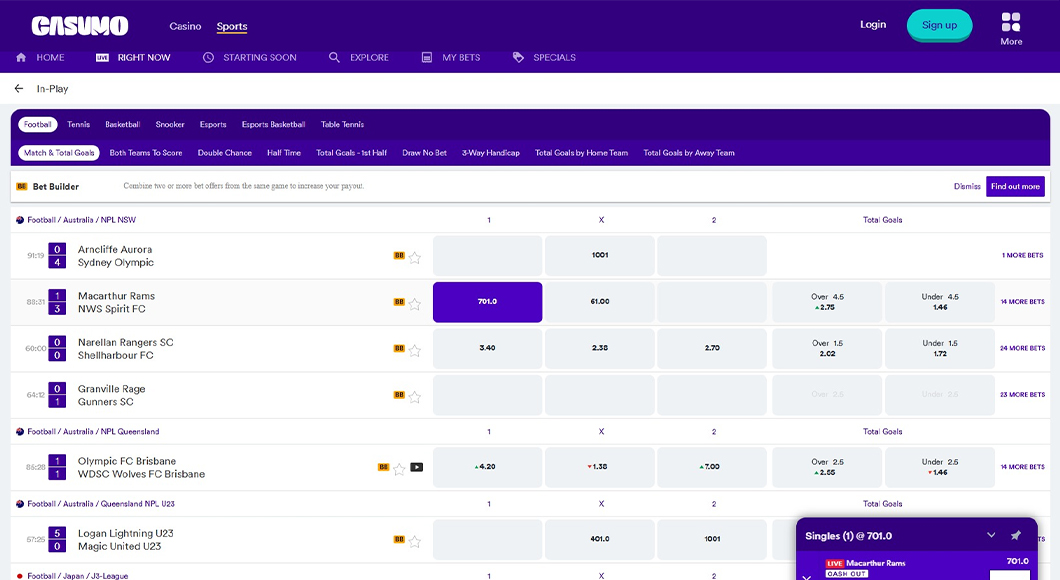Select Total Goals by Home Team market

pyautogui.click(x=581, y=153)
